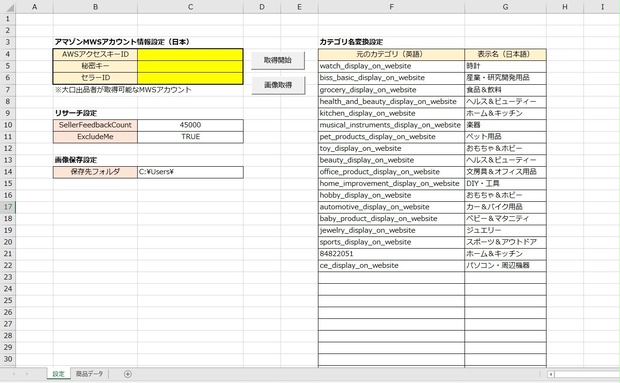Click the horizontal scrollbar left arrow

point(551,374)
